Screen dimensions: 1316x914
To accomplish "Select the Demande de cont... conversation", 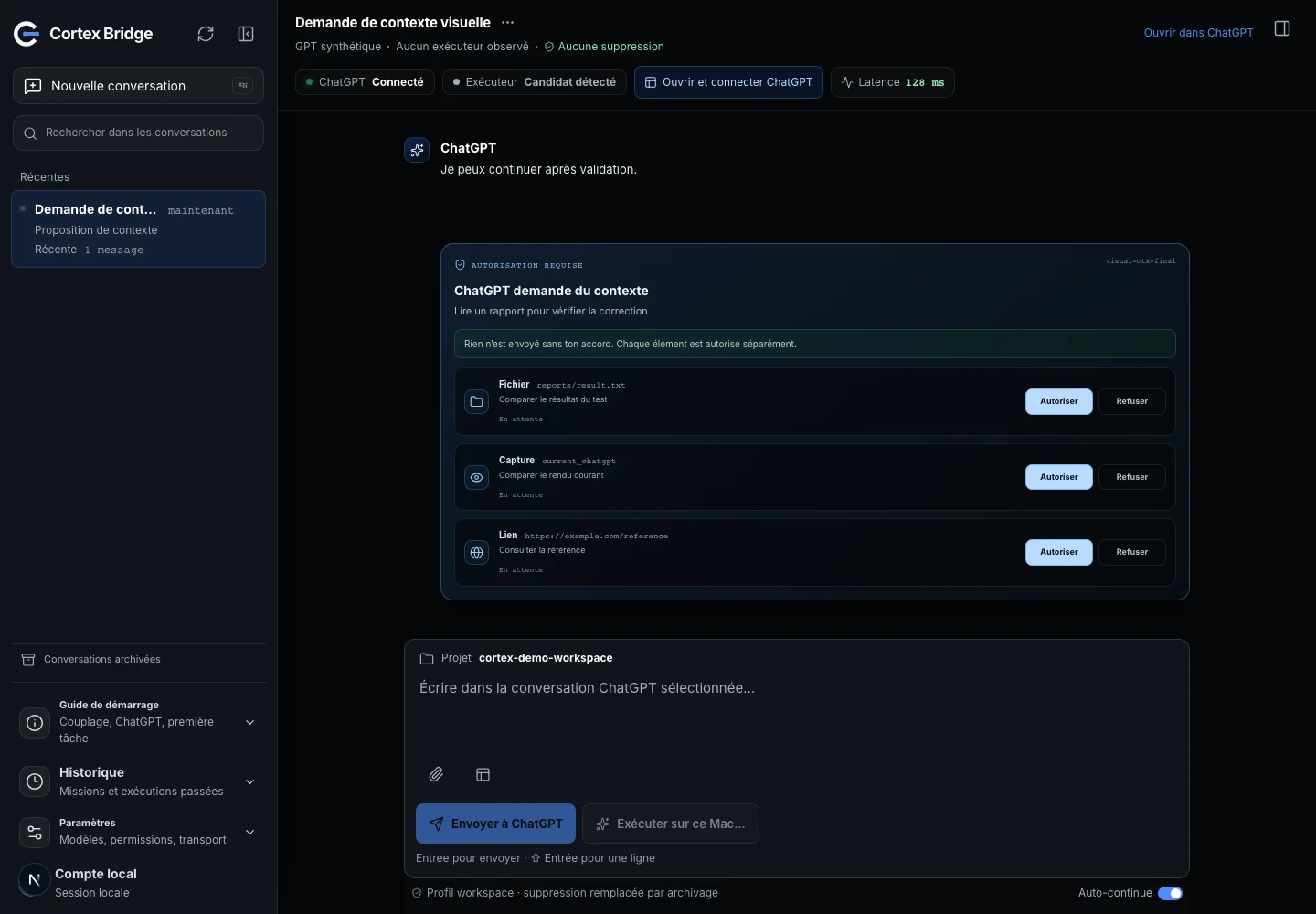I will pyautogui.click(x=138, y=228).
